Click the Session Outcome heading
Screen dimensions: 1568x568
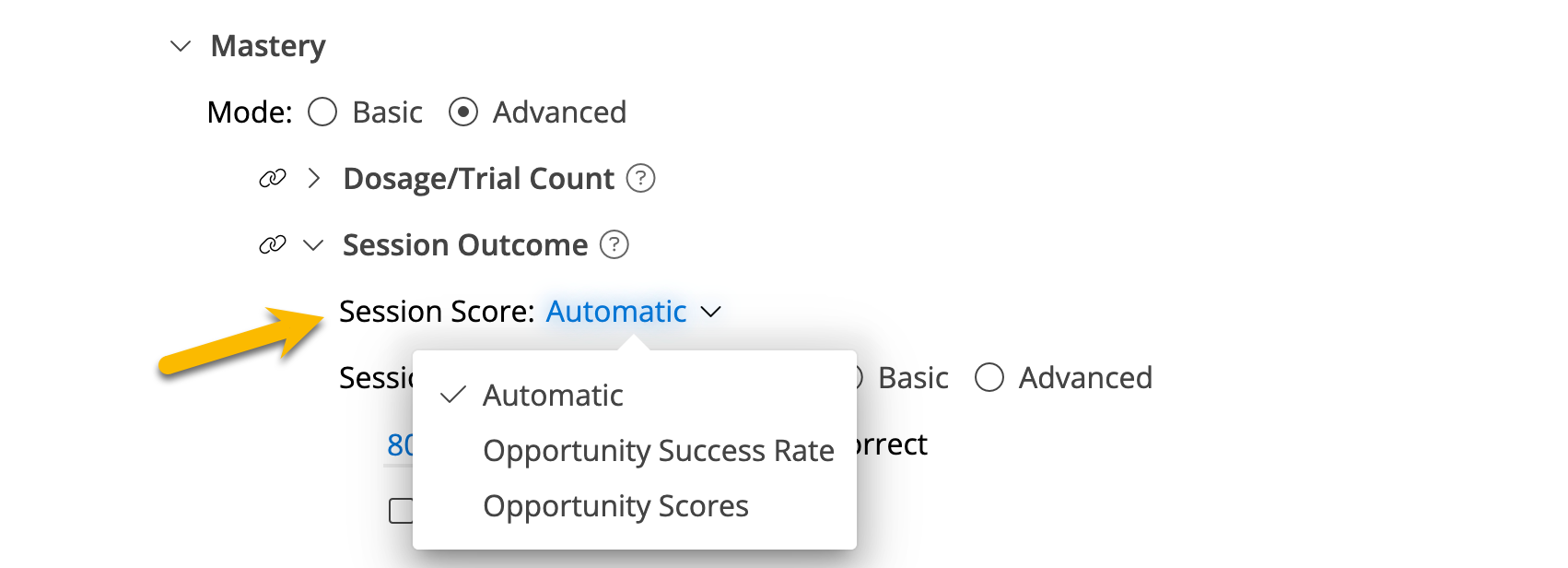[465, 245]
